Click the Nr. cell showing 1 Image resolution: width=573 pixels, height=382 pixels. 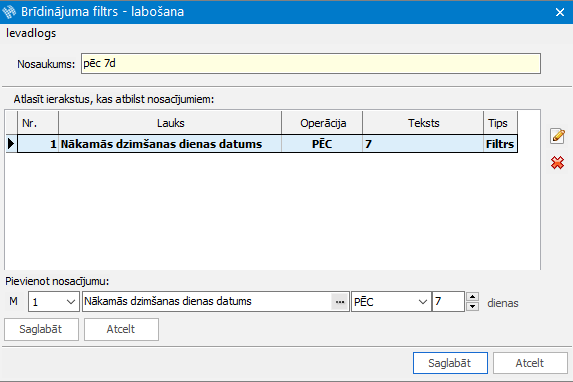(38, 144)
